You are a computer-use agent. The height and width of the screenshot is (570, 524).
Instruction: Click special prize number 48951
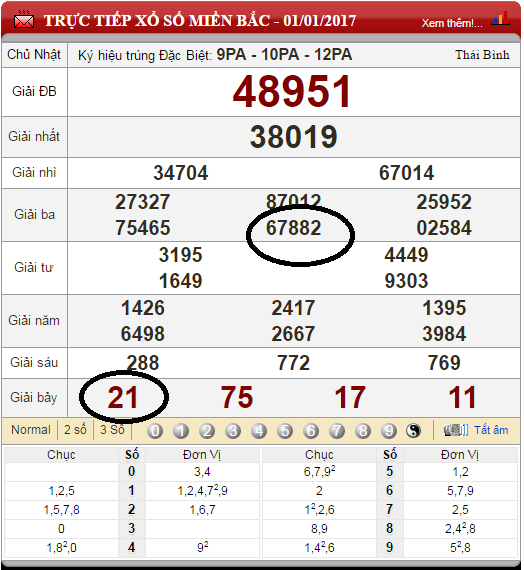292,92
